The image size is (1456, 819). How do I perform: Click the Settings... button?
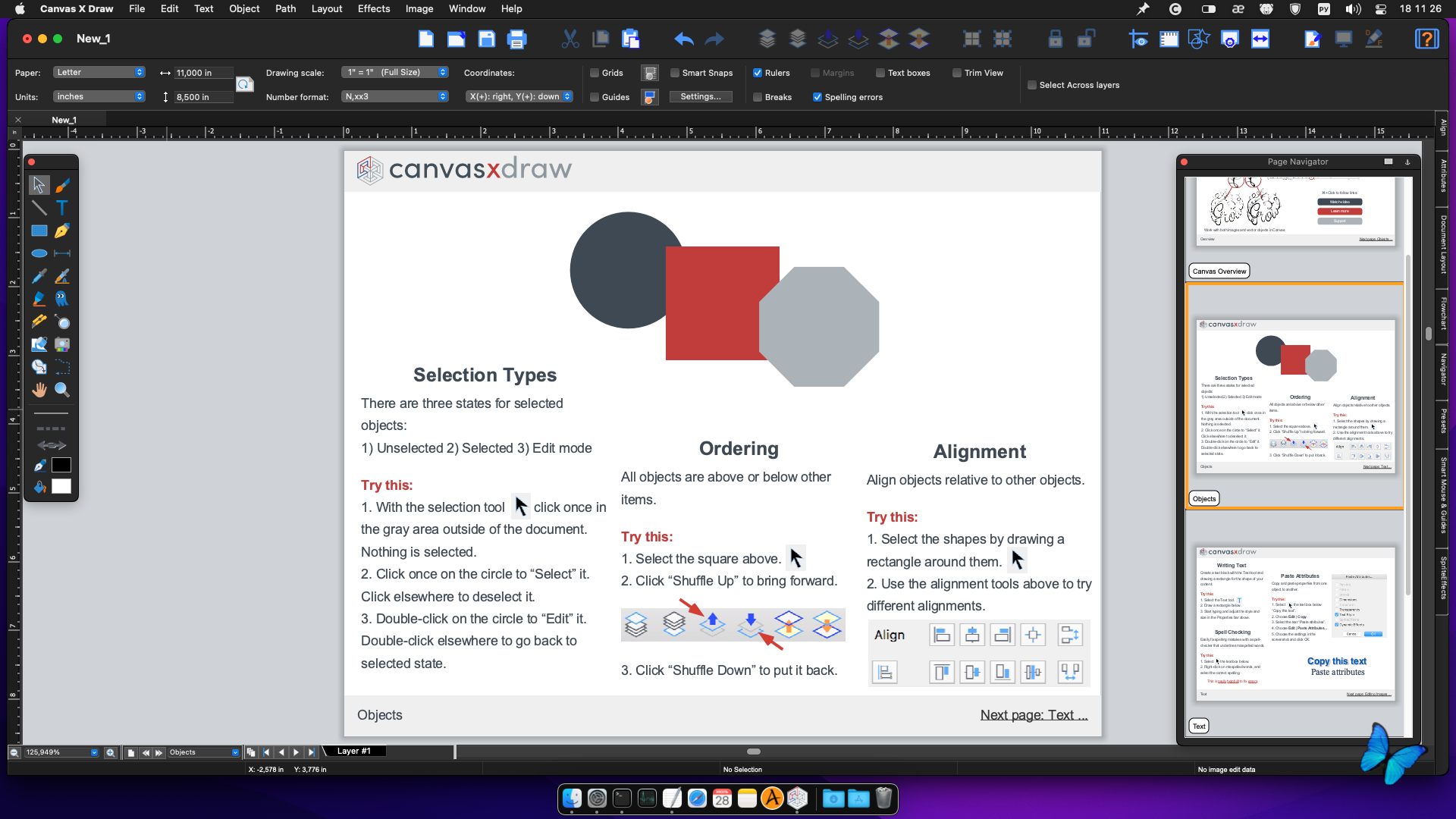[x=700, y=97]
